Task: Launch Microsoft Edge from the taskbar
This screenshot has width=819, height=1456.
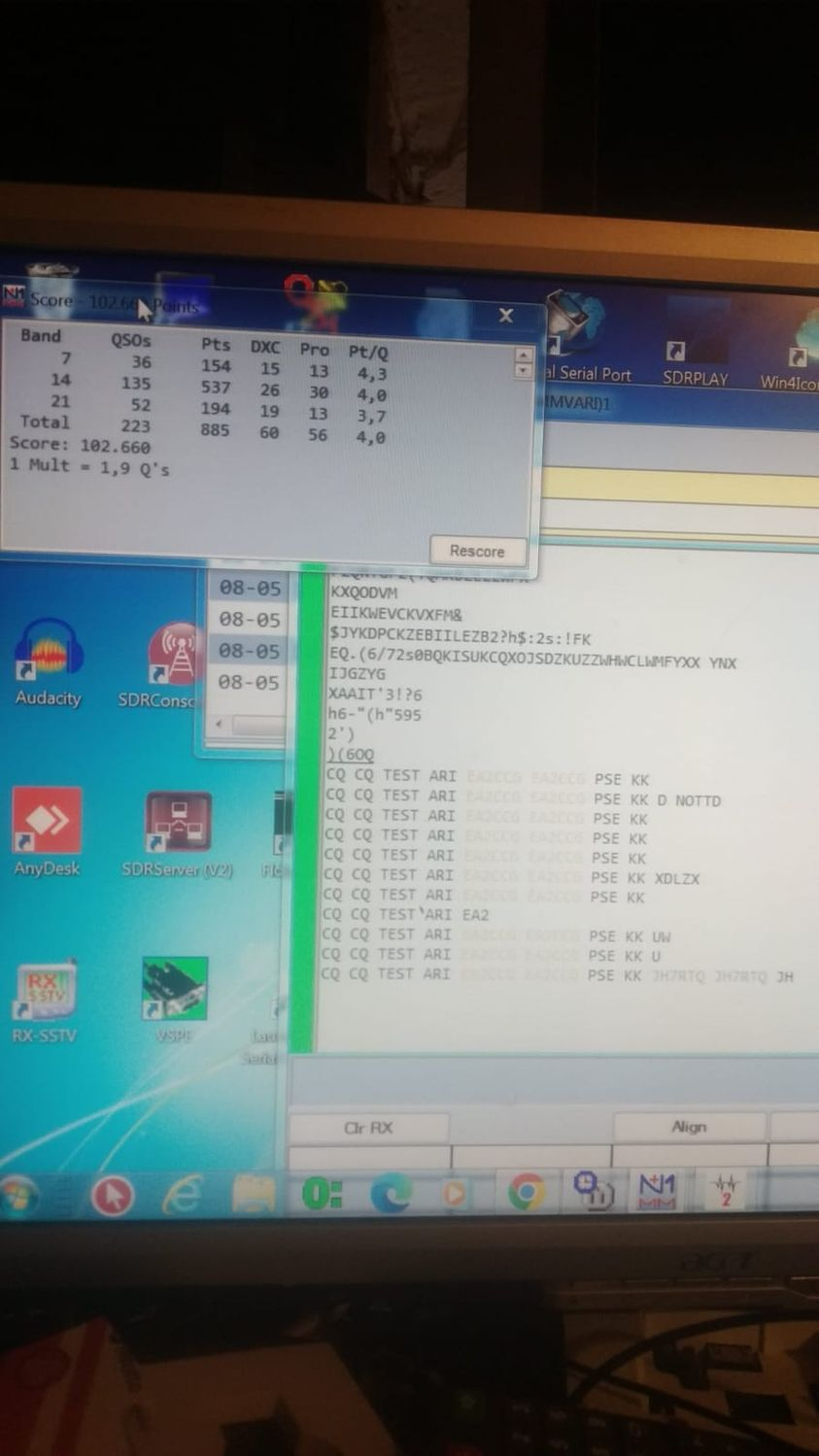Action: (x=391, y=1194)
